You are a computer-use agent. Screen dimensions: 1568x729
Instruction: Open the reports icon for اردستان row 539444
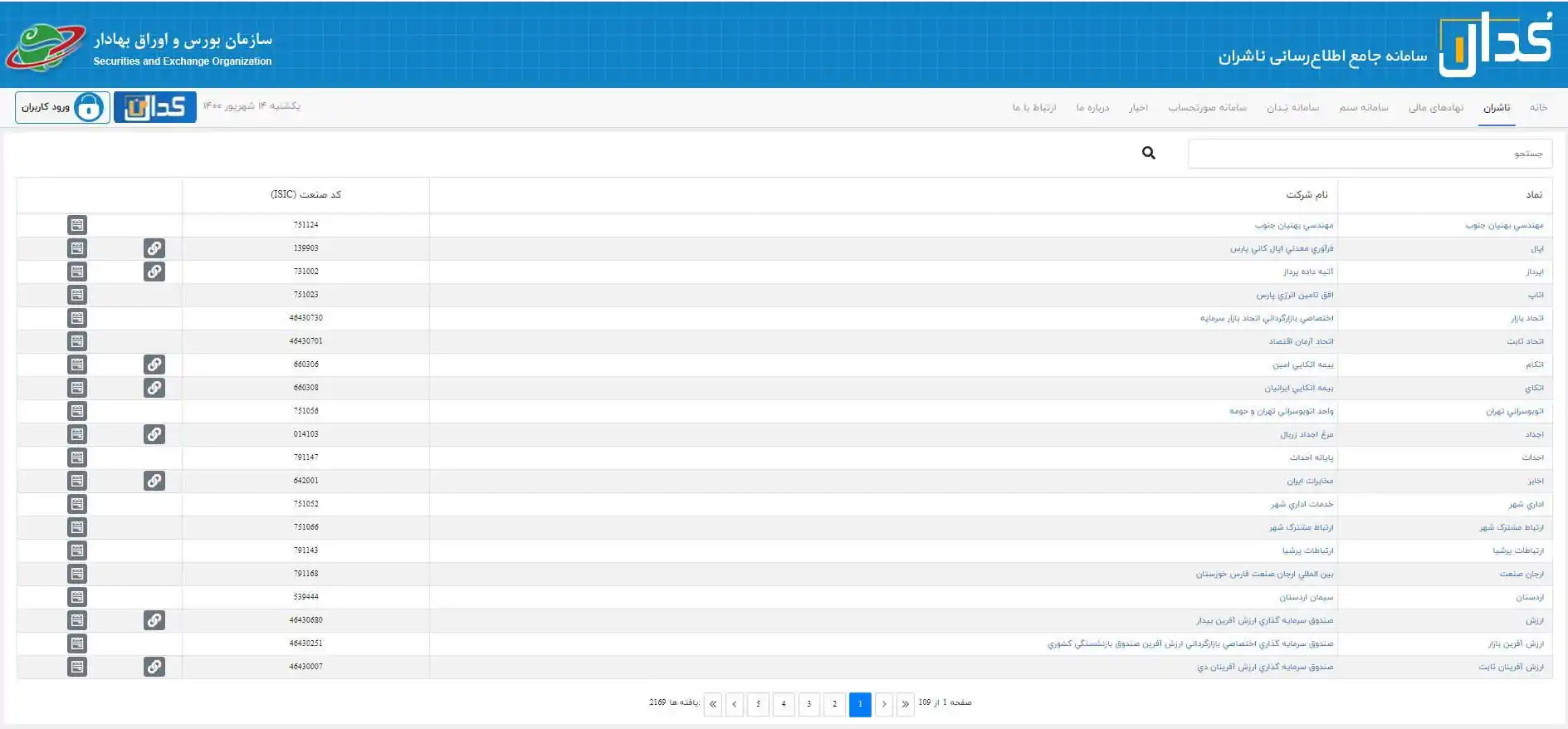77,597
